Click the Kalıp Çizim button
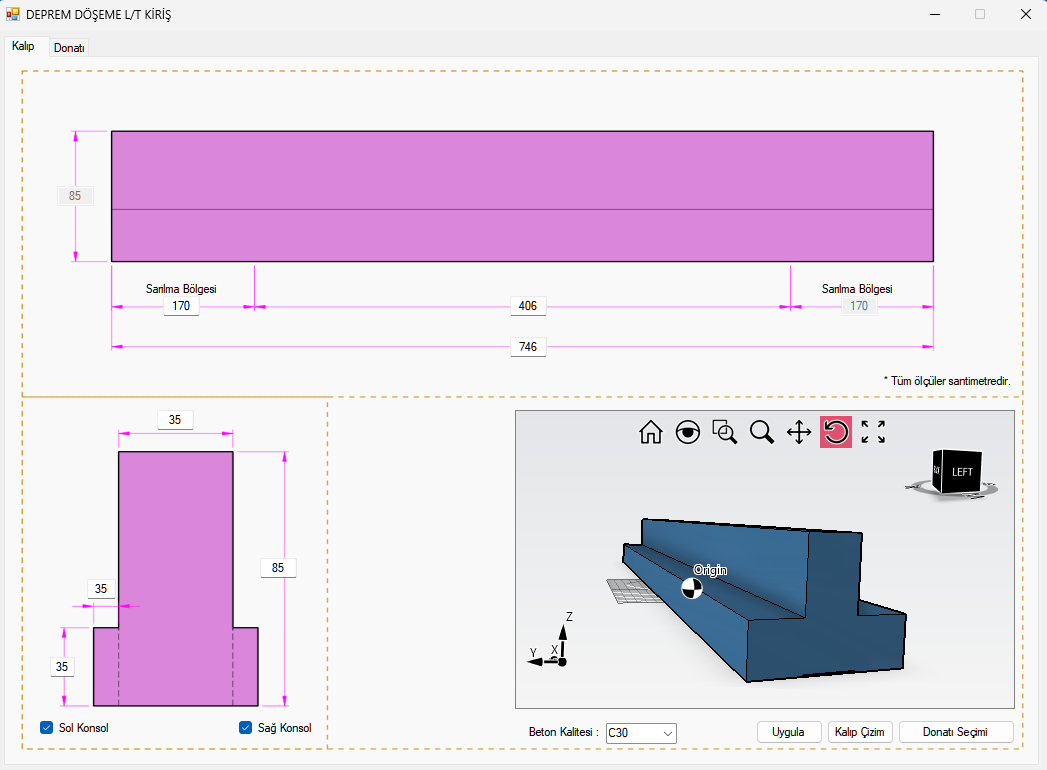Image resolution: width=1047 pixels, height=770 pixels. click(x=860, y=732)
